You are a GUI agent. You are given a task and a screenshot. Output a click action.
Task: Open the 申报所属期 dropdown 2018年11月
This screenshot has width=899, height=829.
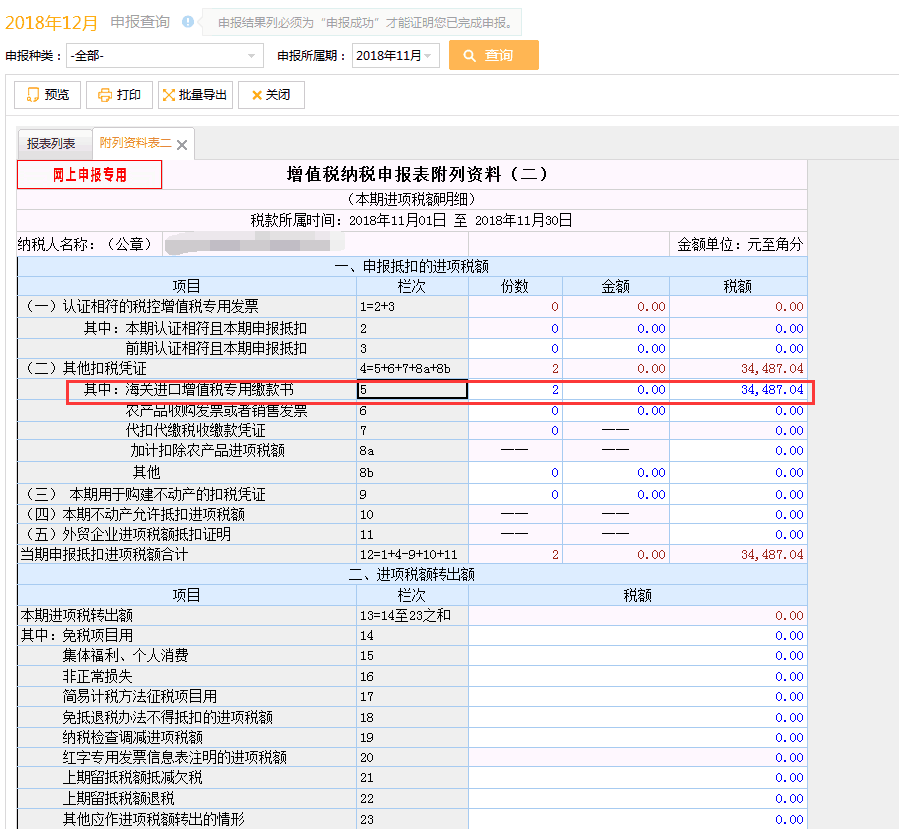click(x=395, y=56)
